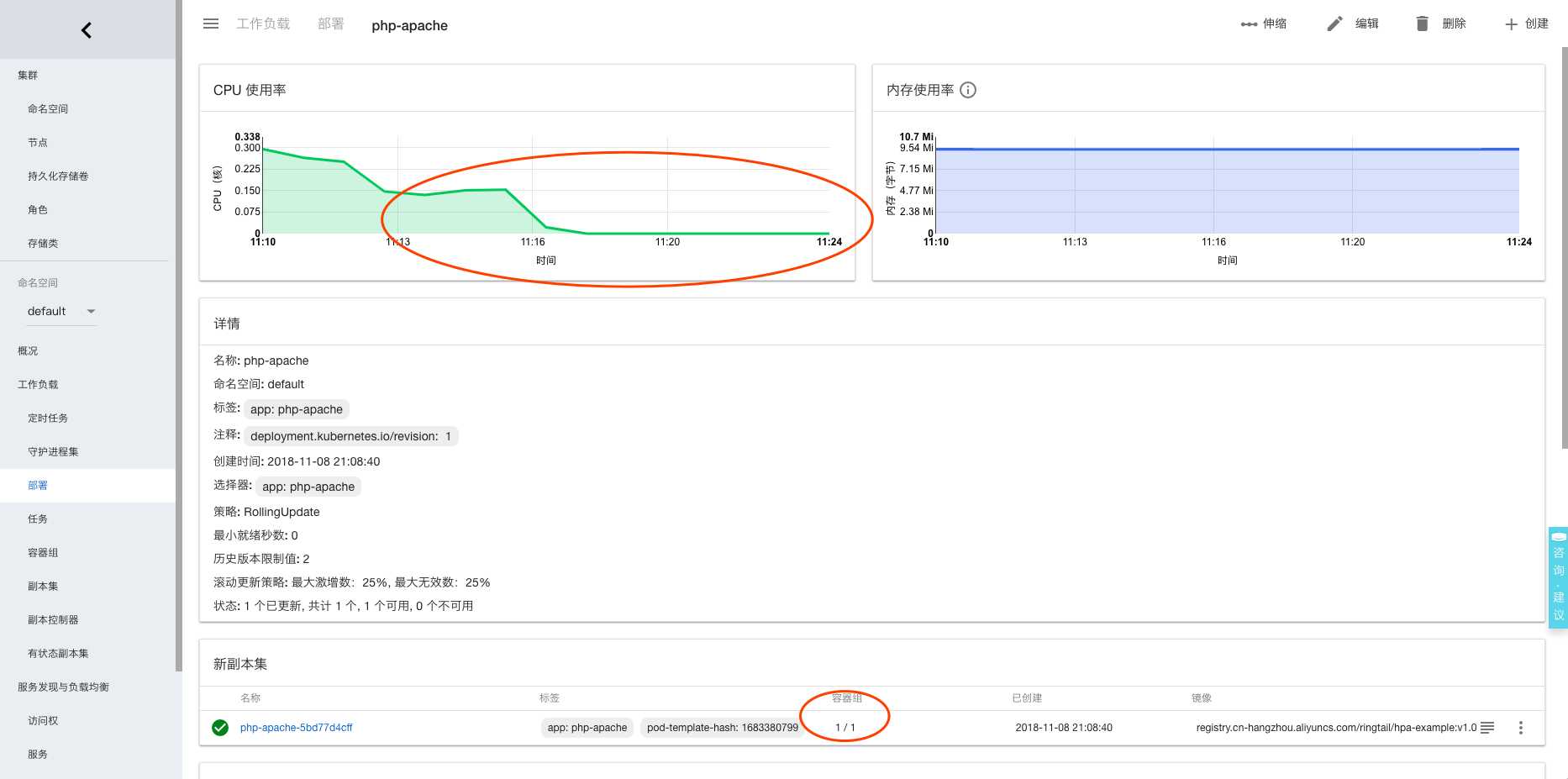Open 命名空间 under cluster in sidebar
This screenshot has width=1568, height=779.
[x=48, y=109]
